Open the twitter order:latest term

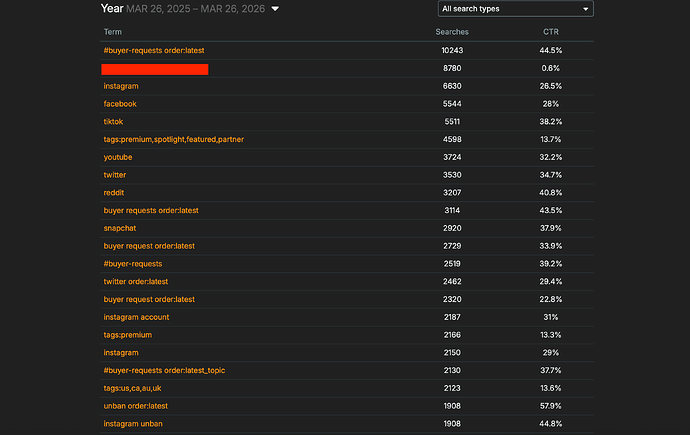coord(136,281)
